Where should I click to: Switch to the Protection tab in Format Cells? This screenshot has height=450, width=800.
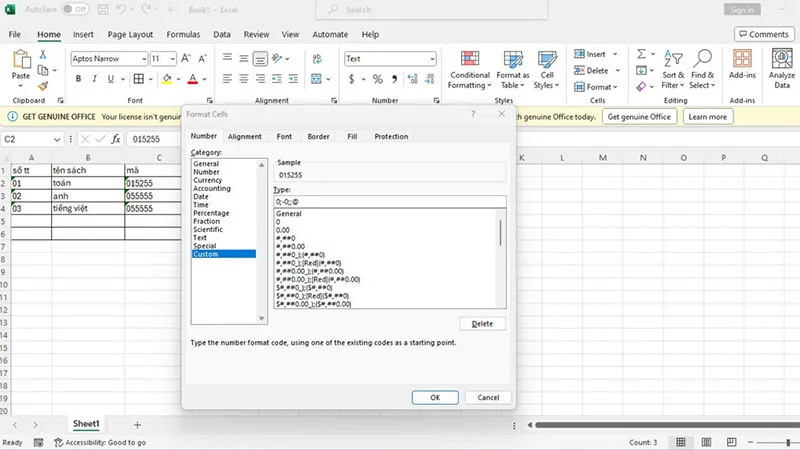(391, 136)
